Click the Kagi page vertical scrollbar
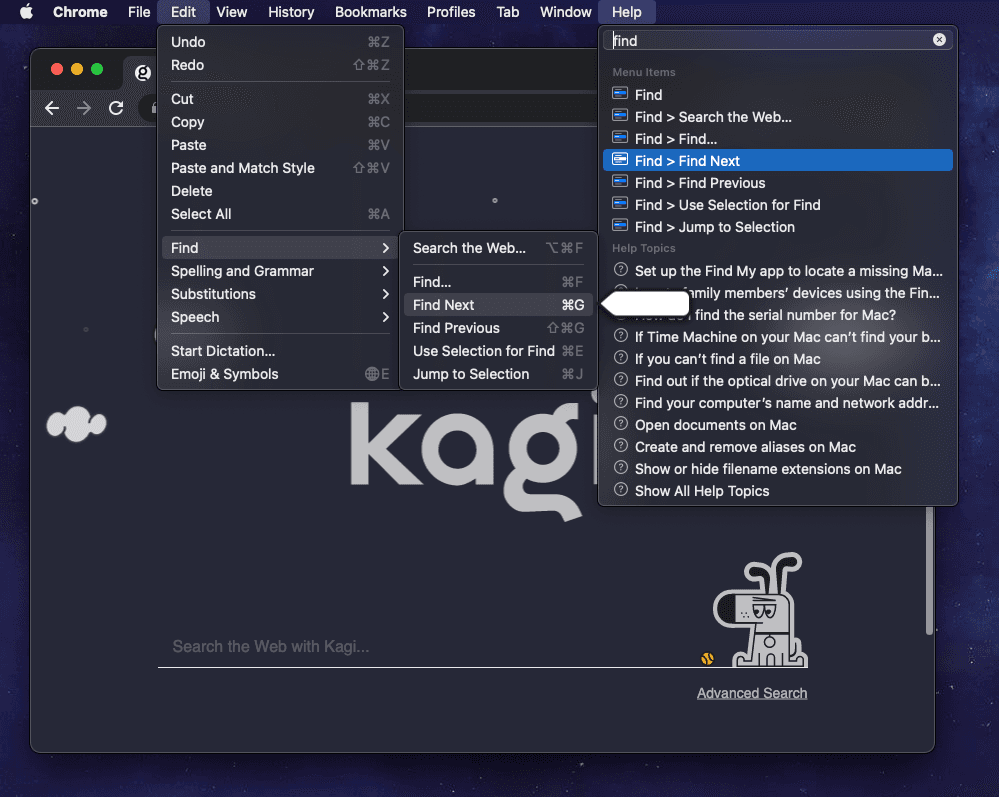Image resolution: width=999 pixels, height=797 pixels. (930, 570)
